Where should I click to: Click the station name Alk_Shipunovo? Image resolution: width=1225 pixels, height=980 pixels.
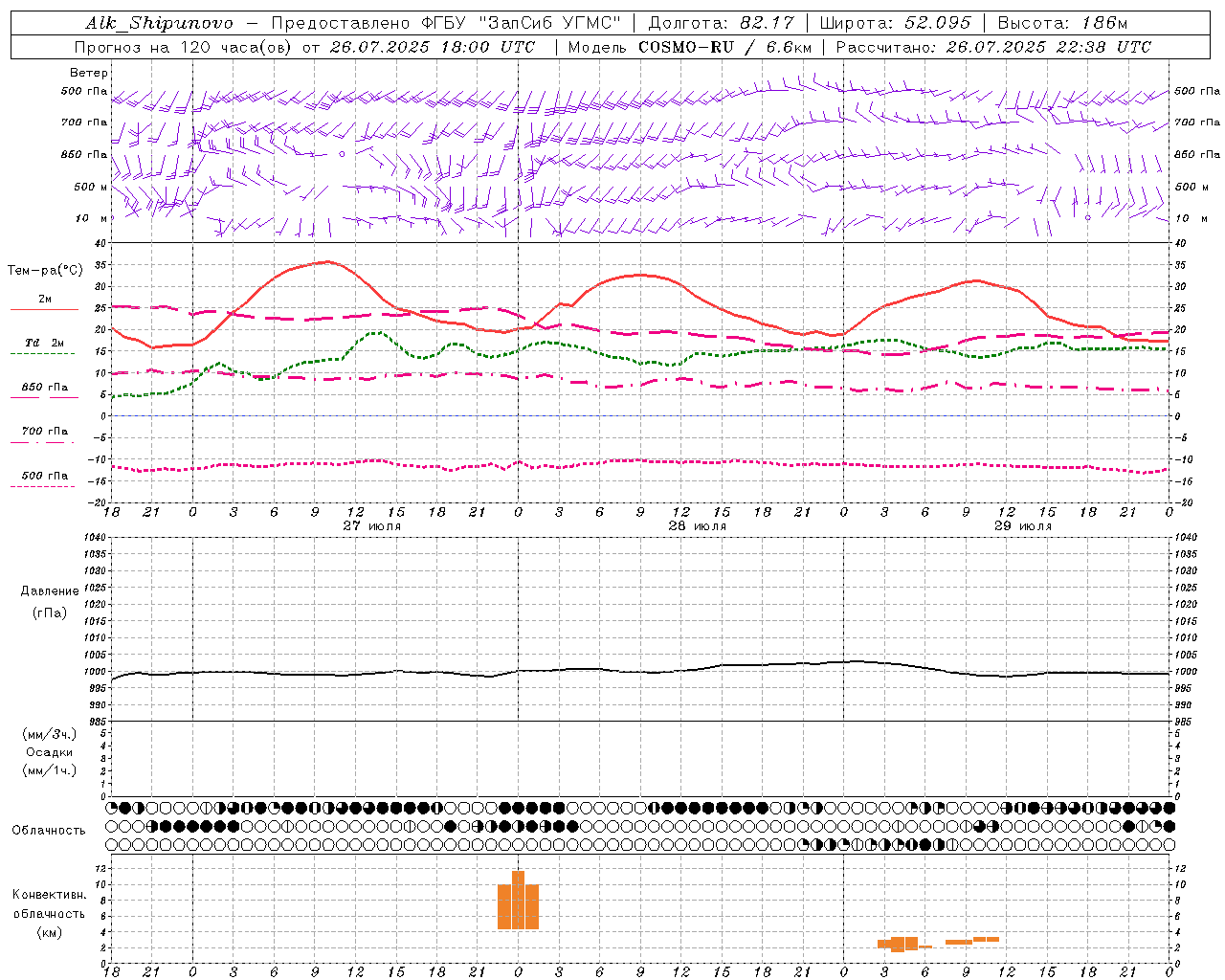coord(159,23)
